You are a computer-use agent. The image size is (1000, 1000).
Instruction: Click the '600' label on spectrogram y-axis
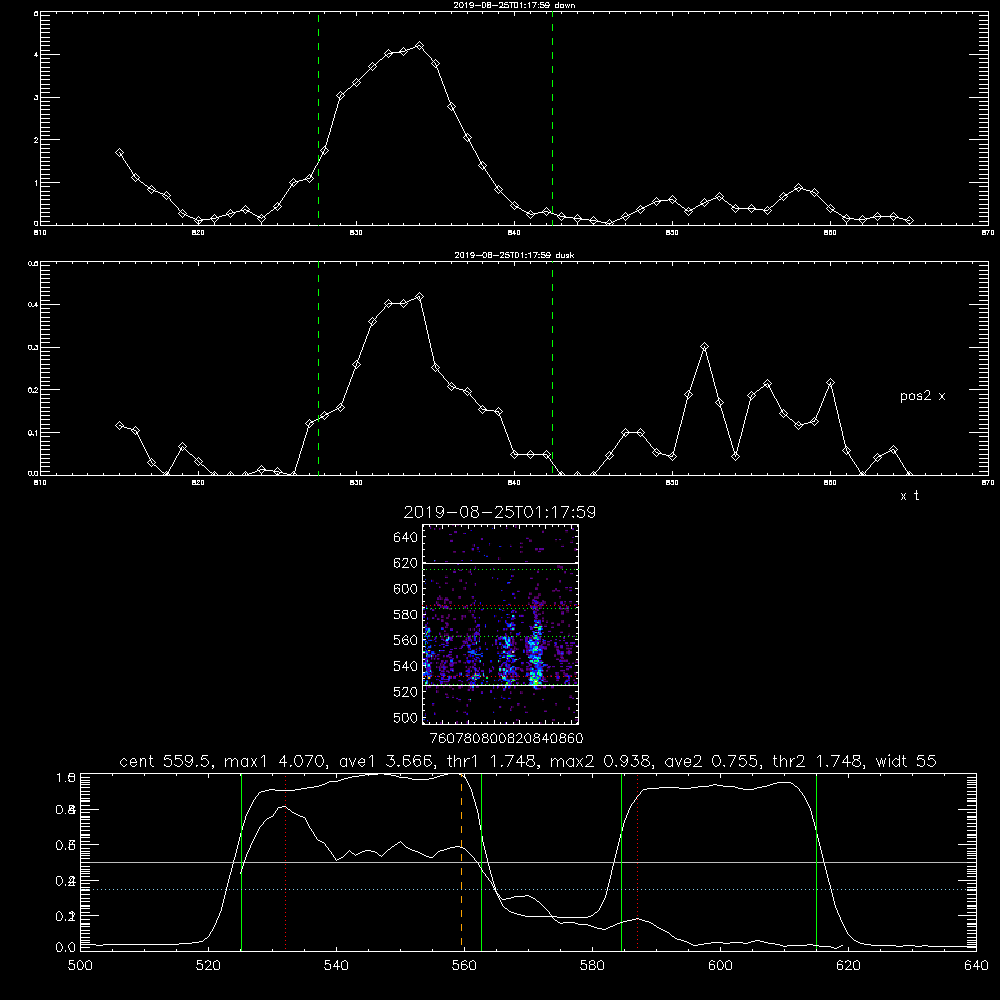[x=406, y=589]
